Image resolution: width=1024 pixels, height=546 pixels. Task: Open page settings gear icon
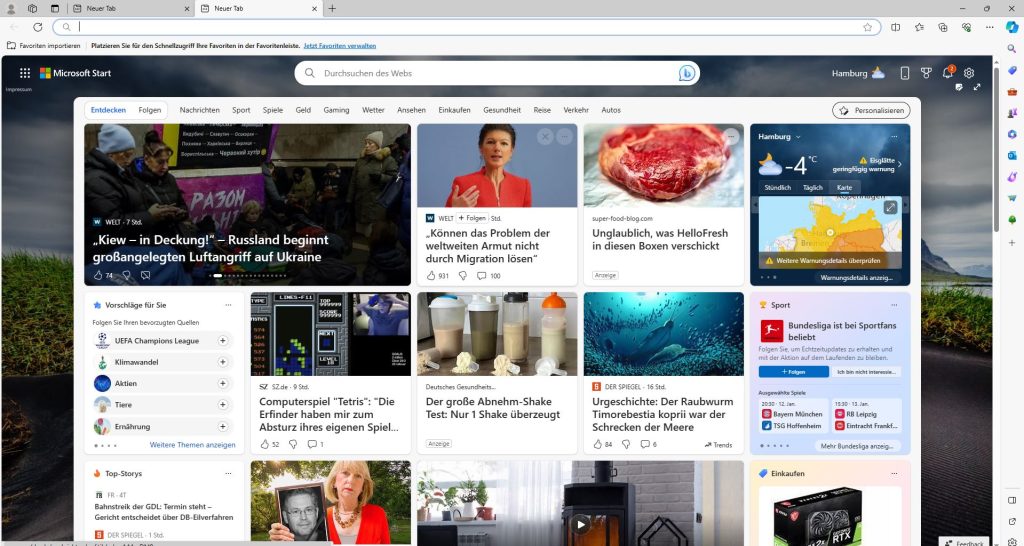tap(968, 73)
